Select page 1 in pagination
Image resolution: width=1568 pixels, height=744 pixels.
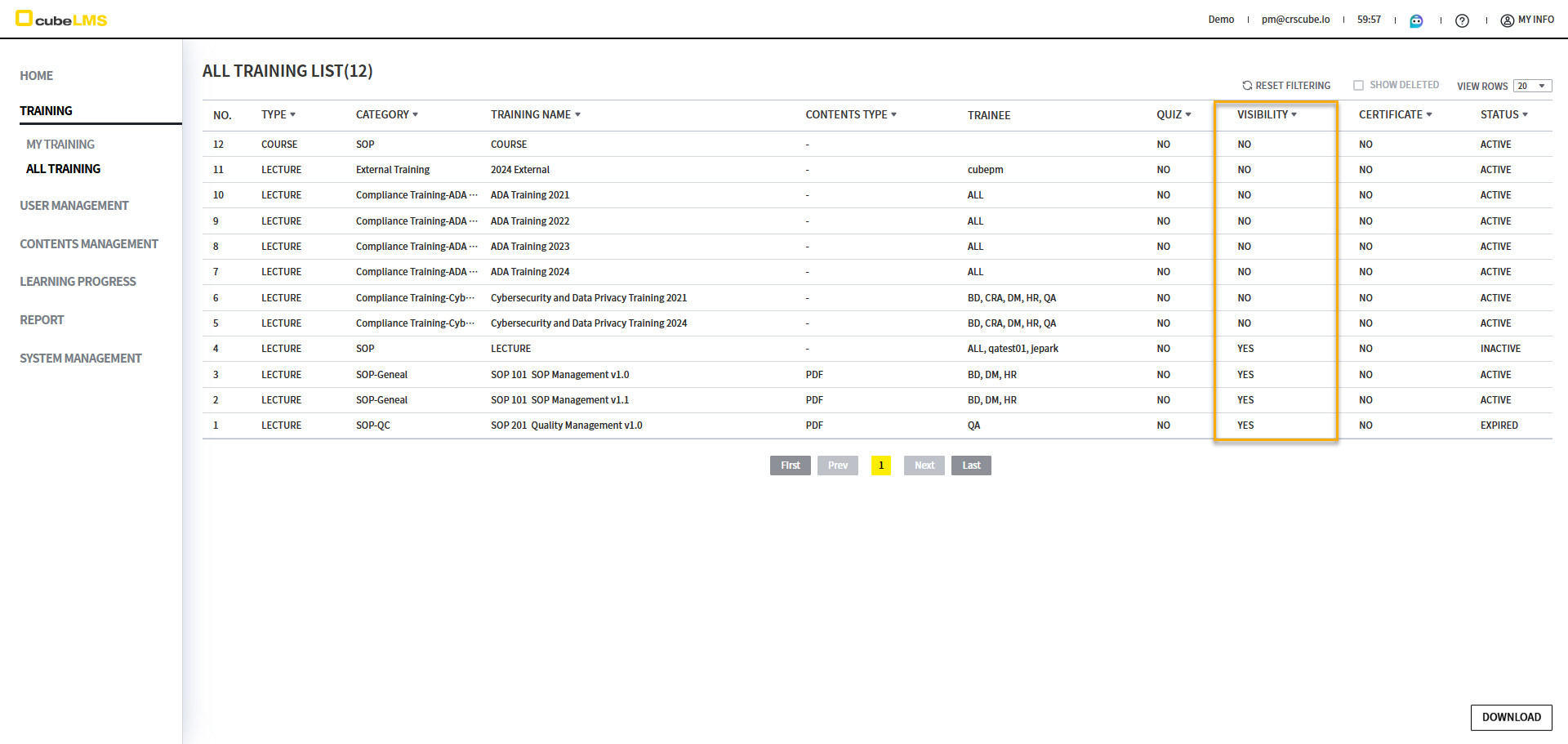pyautogui.click(x=880, y=466)
